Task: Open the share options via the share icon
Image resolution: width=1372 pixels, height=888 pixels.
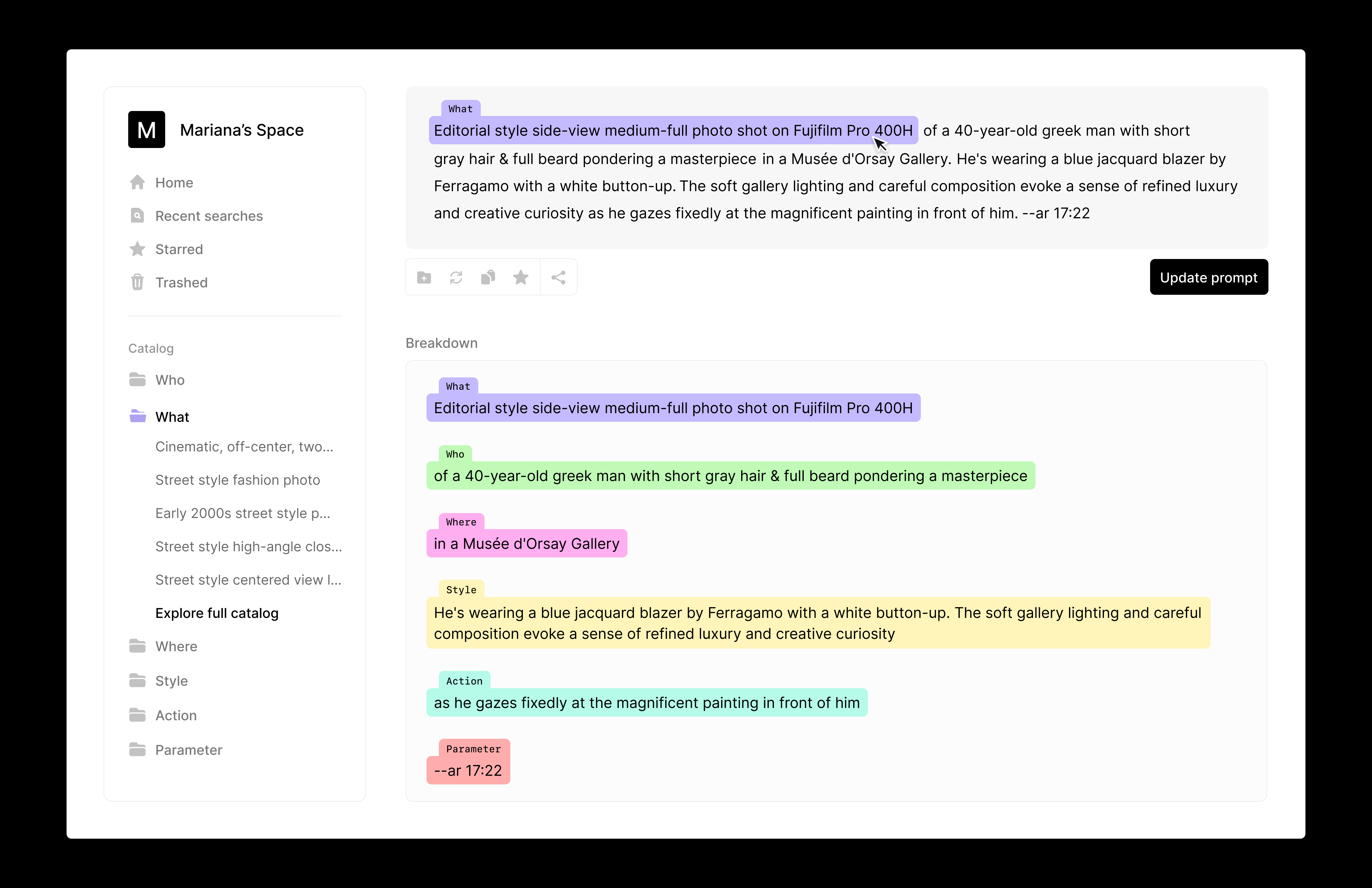Action: pos(558,277)
